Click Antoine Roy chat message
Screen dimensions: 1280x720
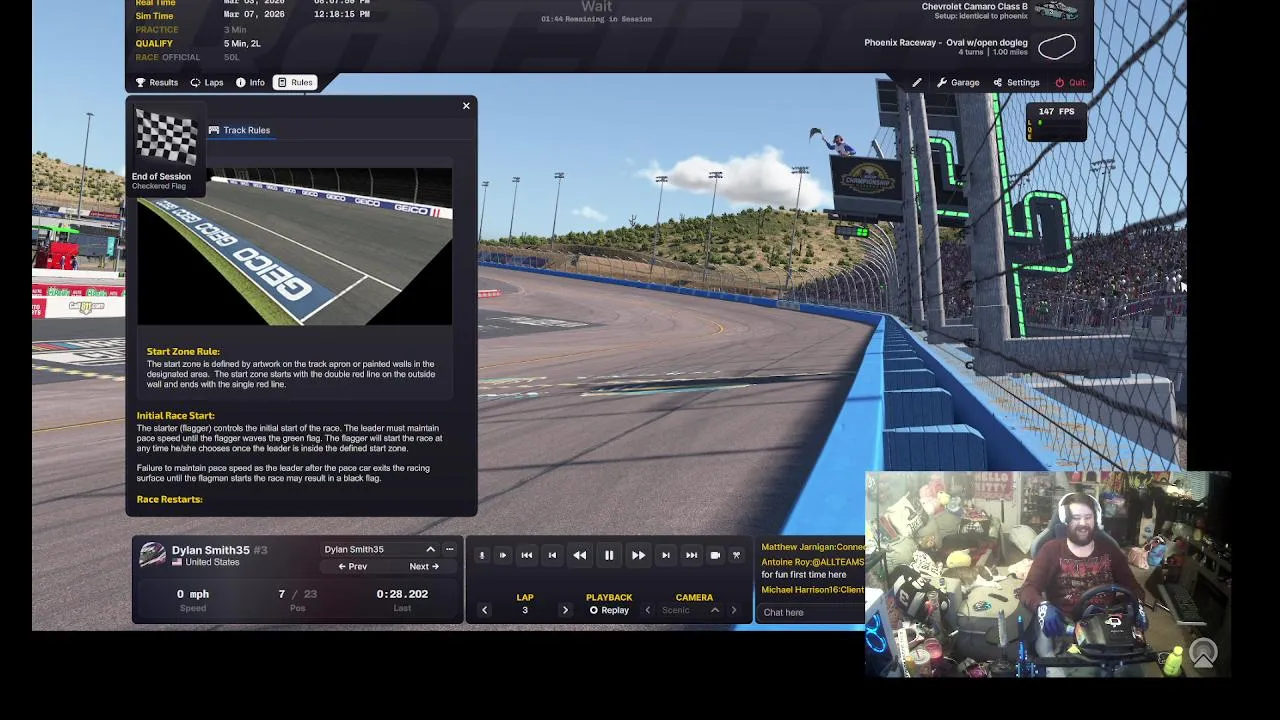[813, 568]
